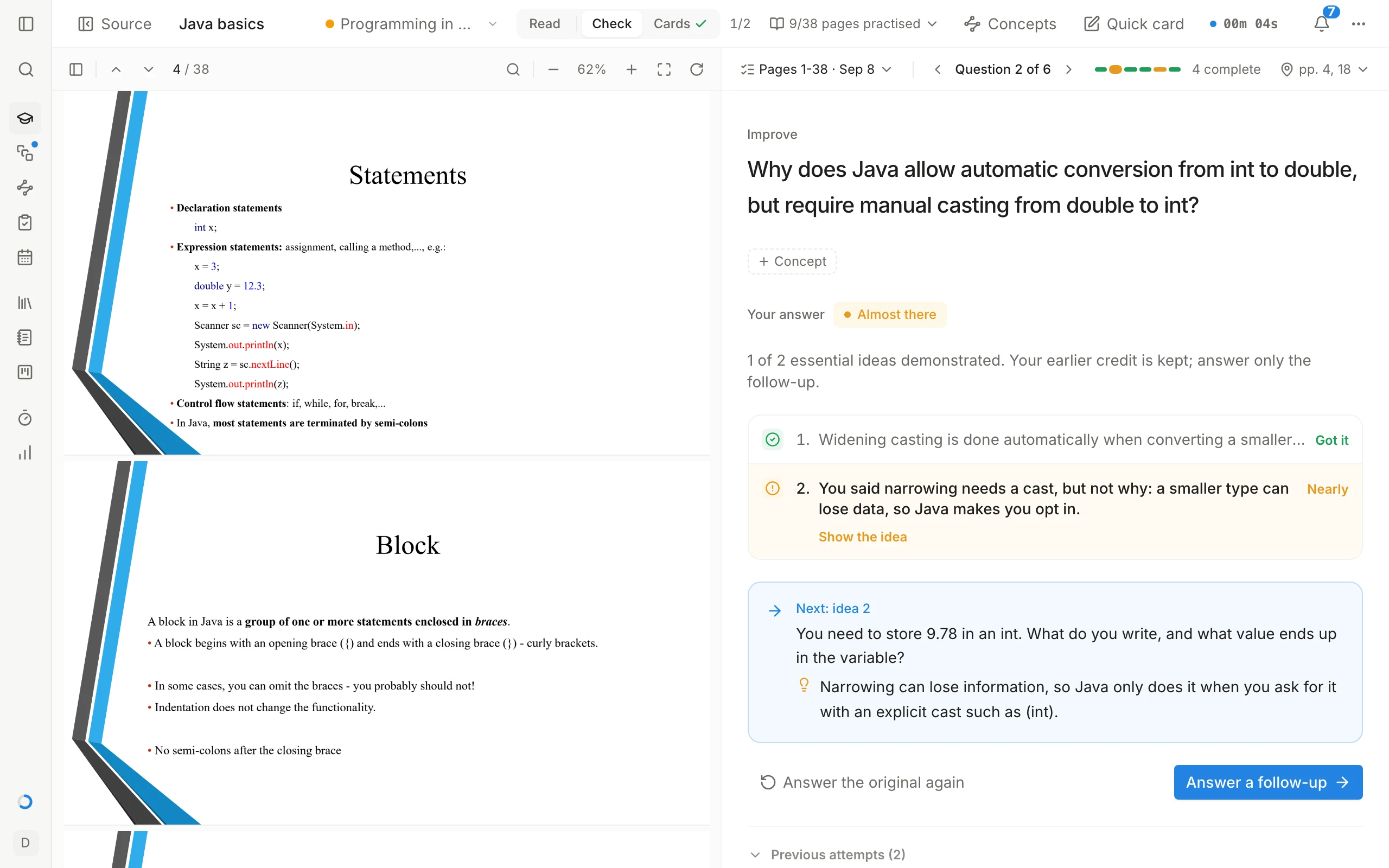Expand Previous attempts (2)
Screen dimensions: 1389x868
[827, 854]
